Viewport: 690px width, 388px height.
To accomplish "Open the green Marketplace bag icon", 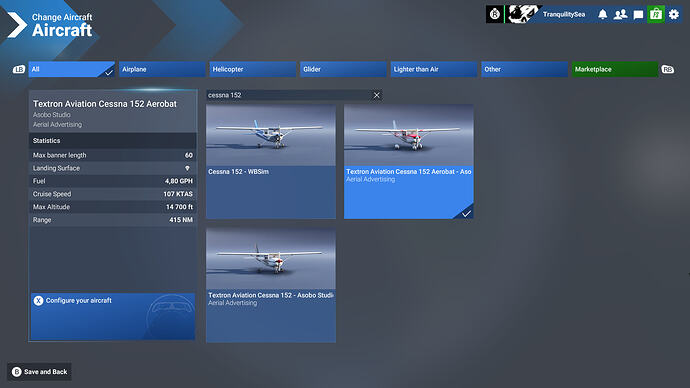I will point(656,14).
